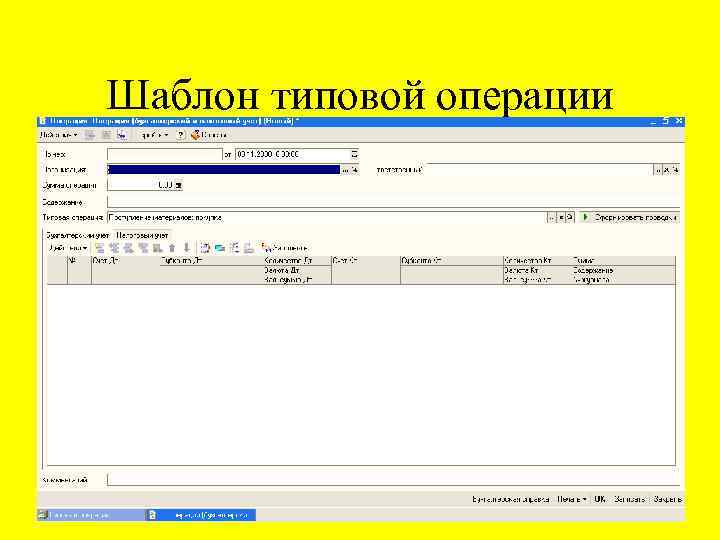720x540 pixels.
Task: Clear Ответственный with its X button
Action: click(x=666, y=170)
